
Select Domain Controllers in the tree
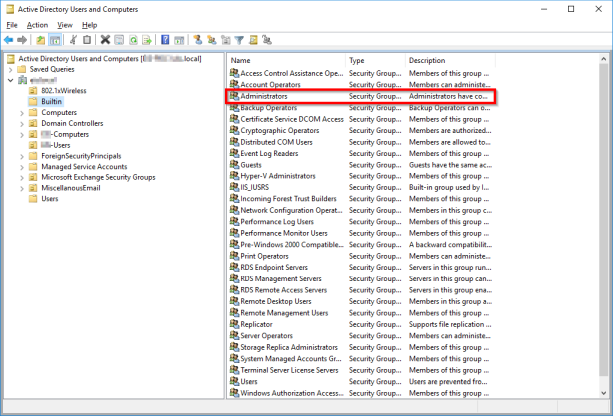[72, 123]
